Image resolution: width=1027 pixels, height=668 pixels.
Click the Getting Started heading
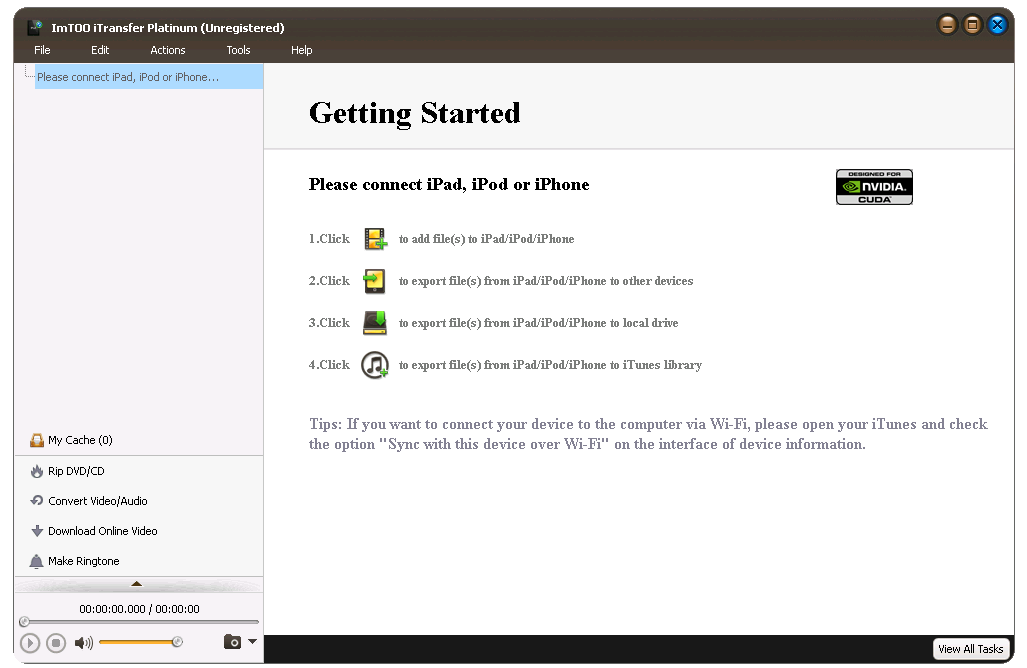pos(415,113)
